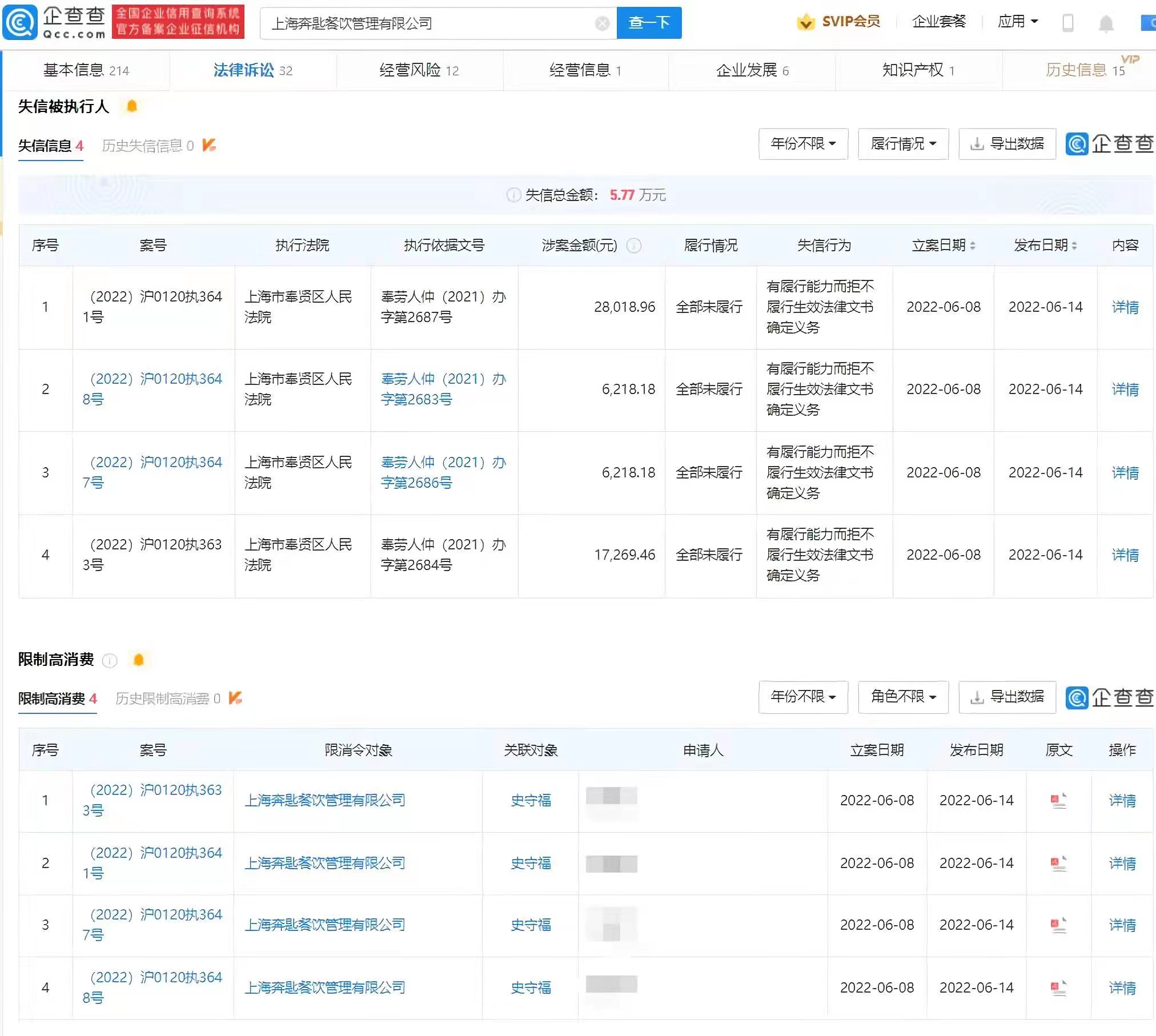Open document link 奉劳人仲(2021)办字第2683号

coord(444,389)
